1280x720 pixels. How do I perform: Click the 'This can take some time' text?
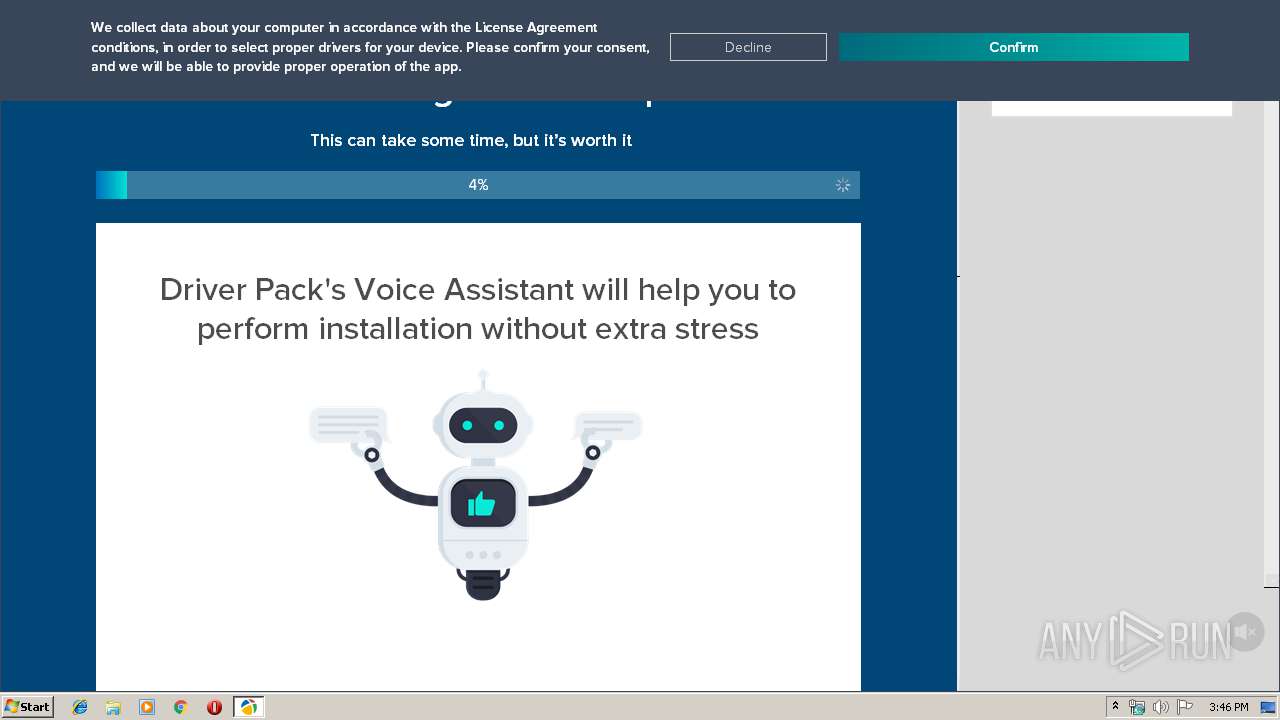point(471,140)
